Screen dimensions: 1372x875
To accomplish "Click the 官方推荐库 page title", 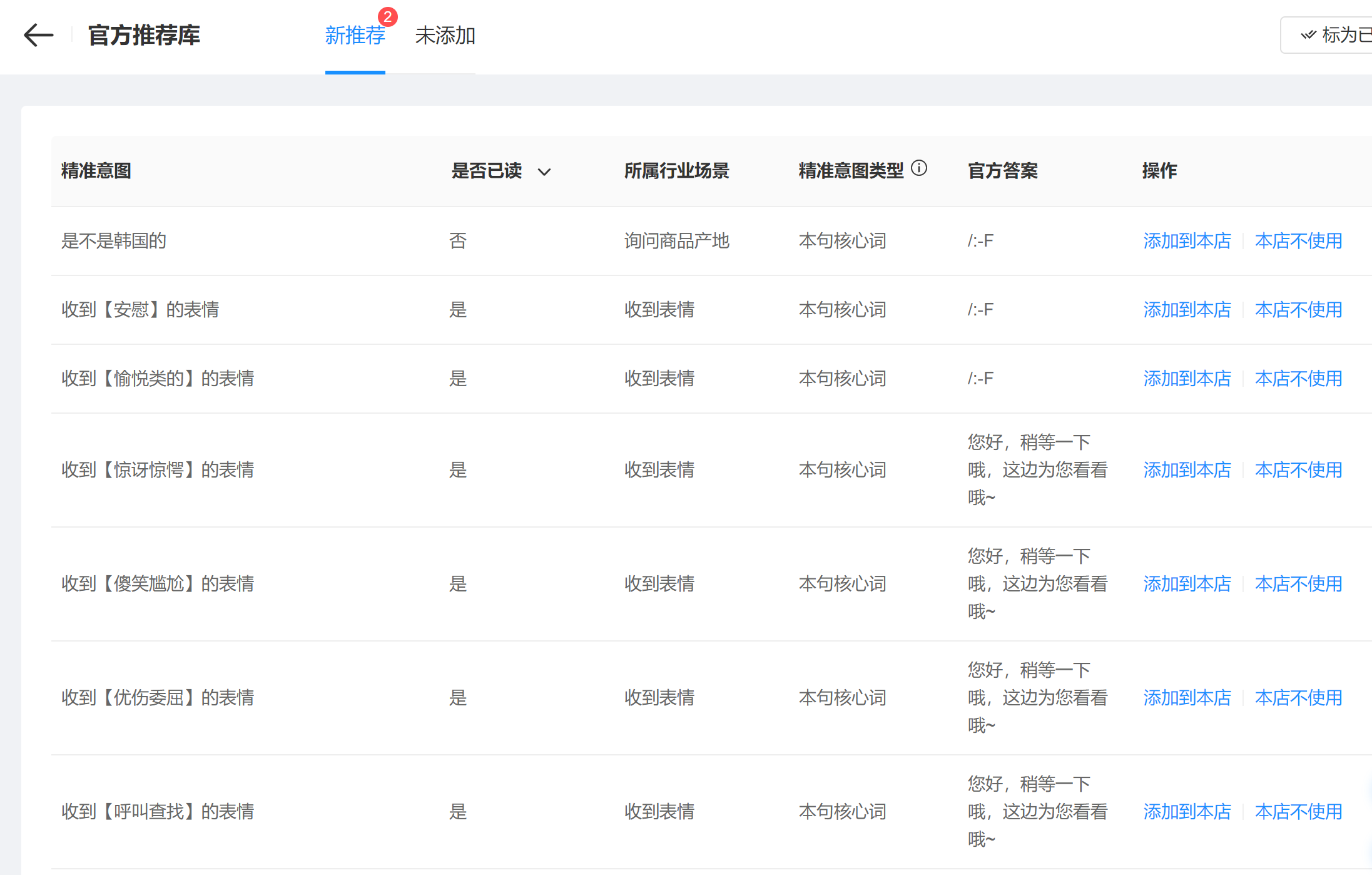I will pos(144,36).
